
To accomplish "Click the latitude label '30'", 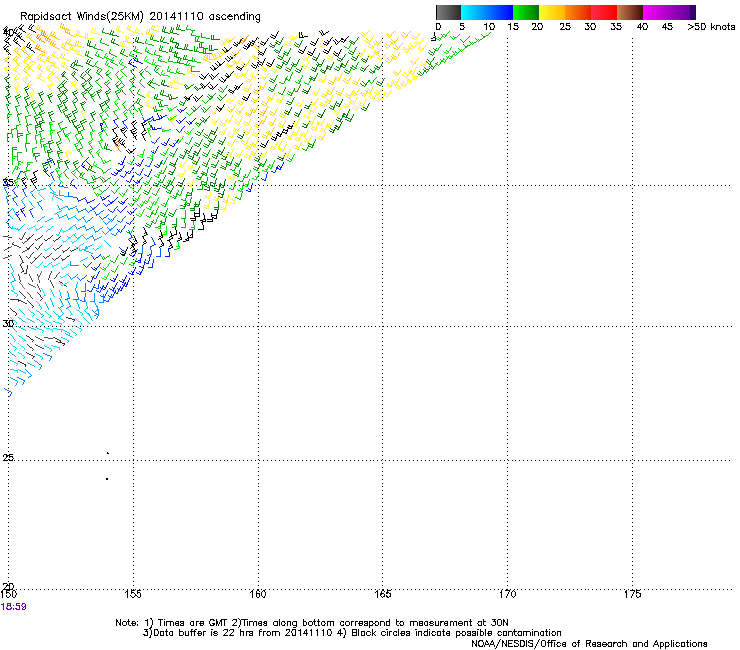I will point(8,323).
